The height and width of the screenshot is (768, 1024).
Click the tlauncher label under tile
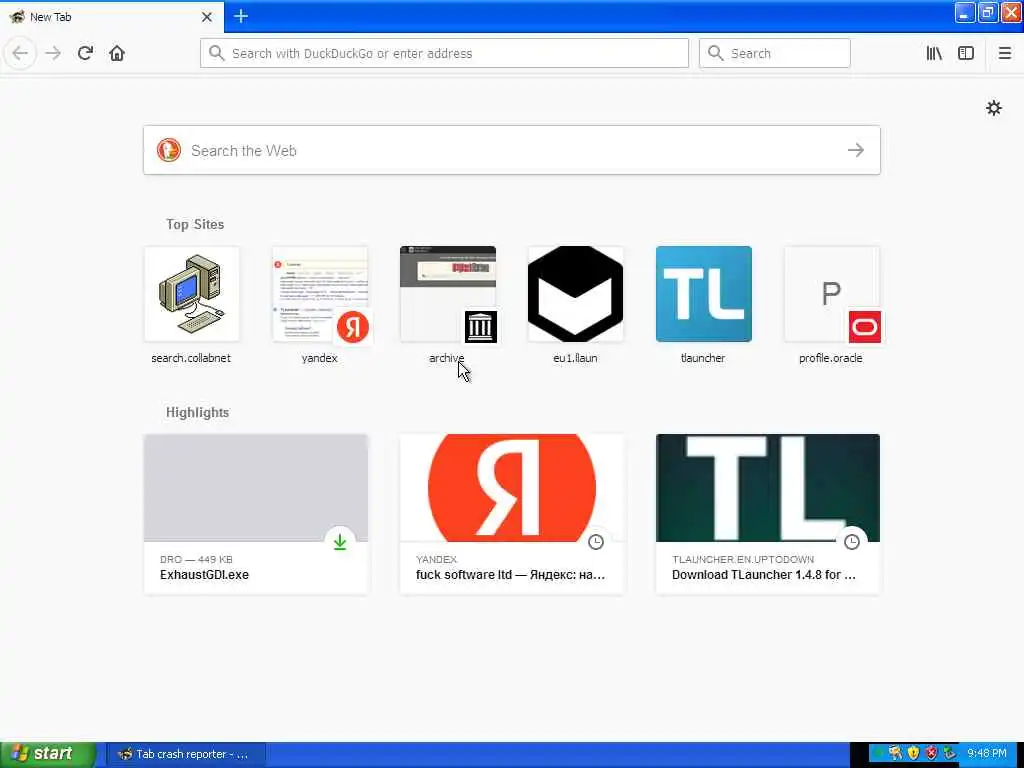point(703,359)
